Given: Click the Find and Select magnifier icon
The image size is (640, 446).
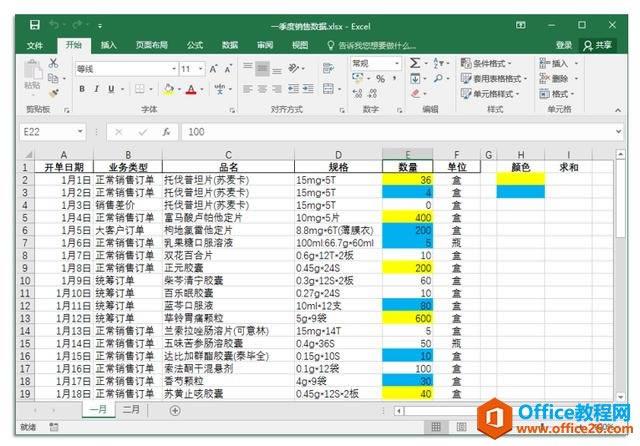Looking at the screenshot, I should (438, 78).
